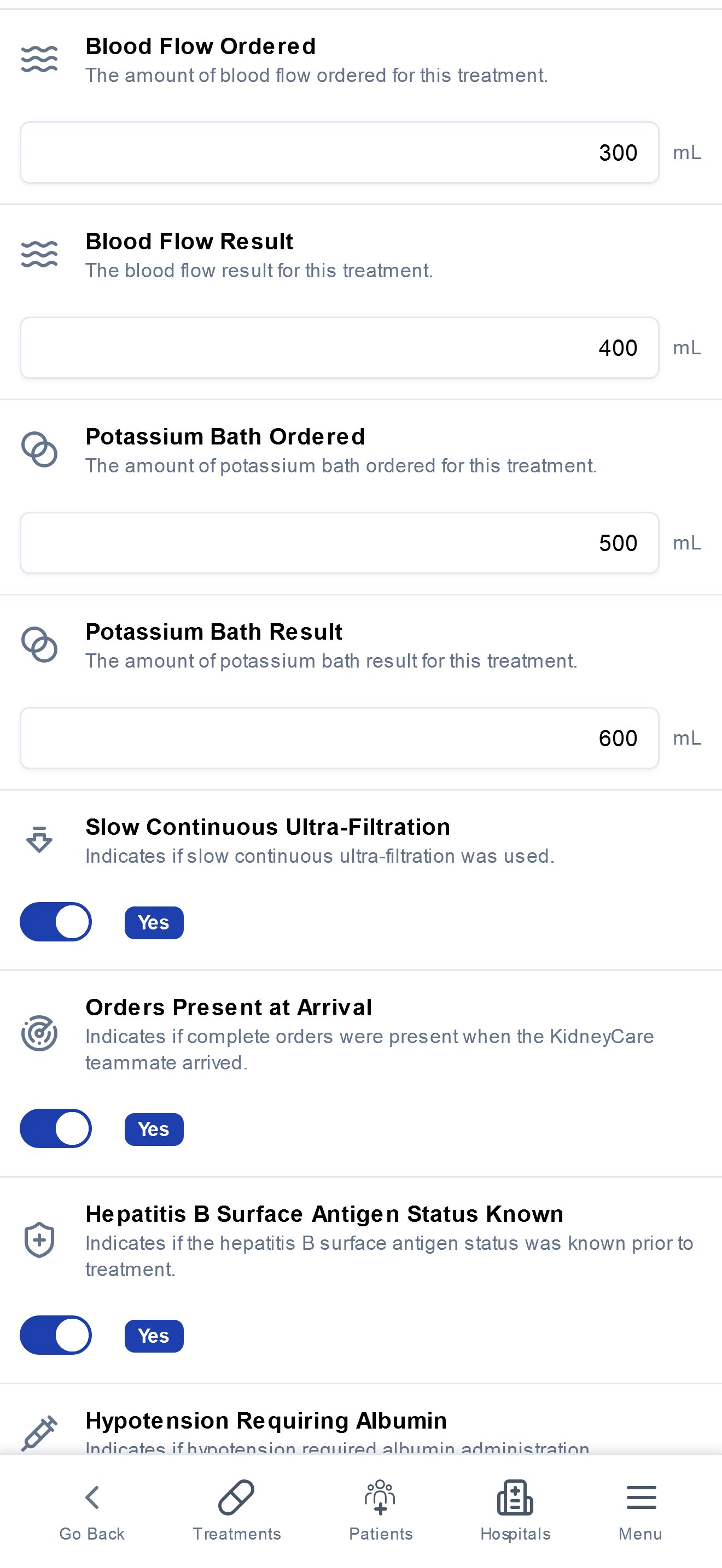Switch to the Patients tab
Viewport: 722px width, 1568px height.
(381, 1510)
